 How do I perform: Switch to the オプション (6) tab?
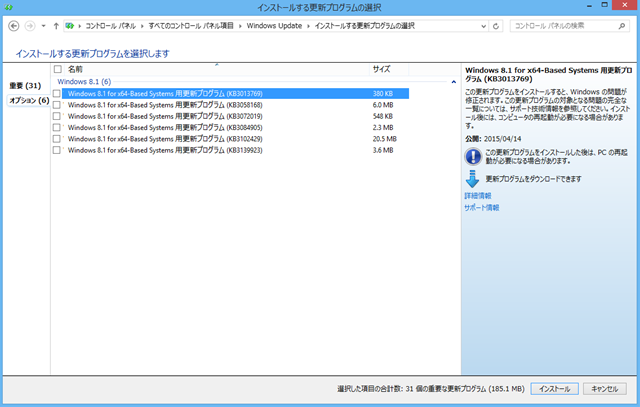[x=29, y=100]
